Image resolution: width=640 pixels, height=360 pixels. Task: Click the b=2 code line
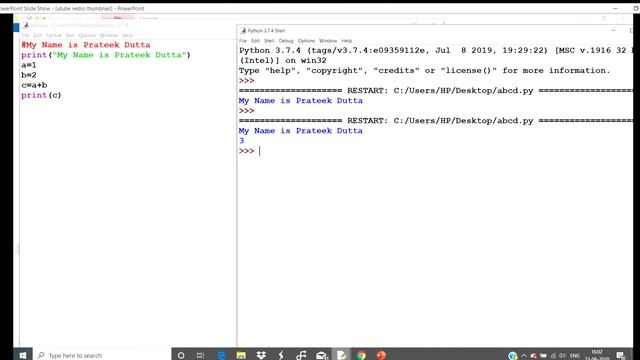[x=29, y=75]
